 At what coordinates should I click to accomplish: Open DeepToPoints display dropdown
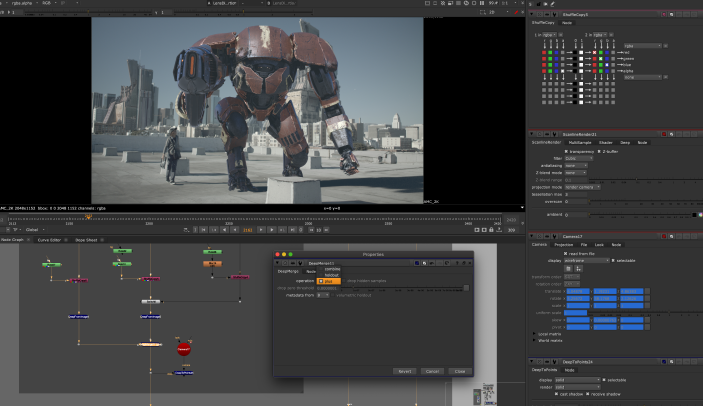(577, 380)
